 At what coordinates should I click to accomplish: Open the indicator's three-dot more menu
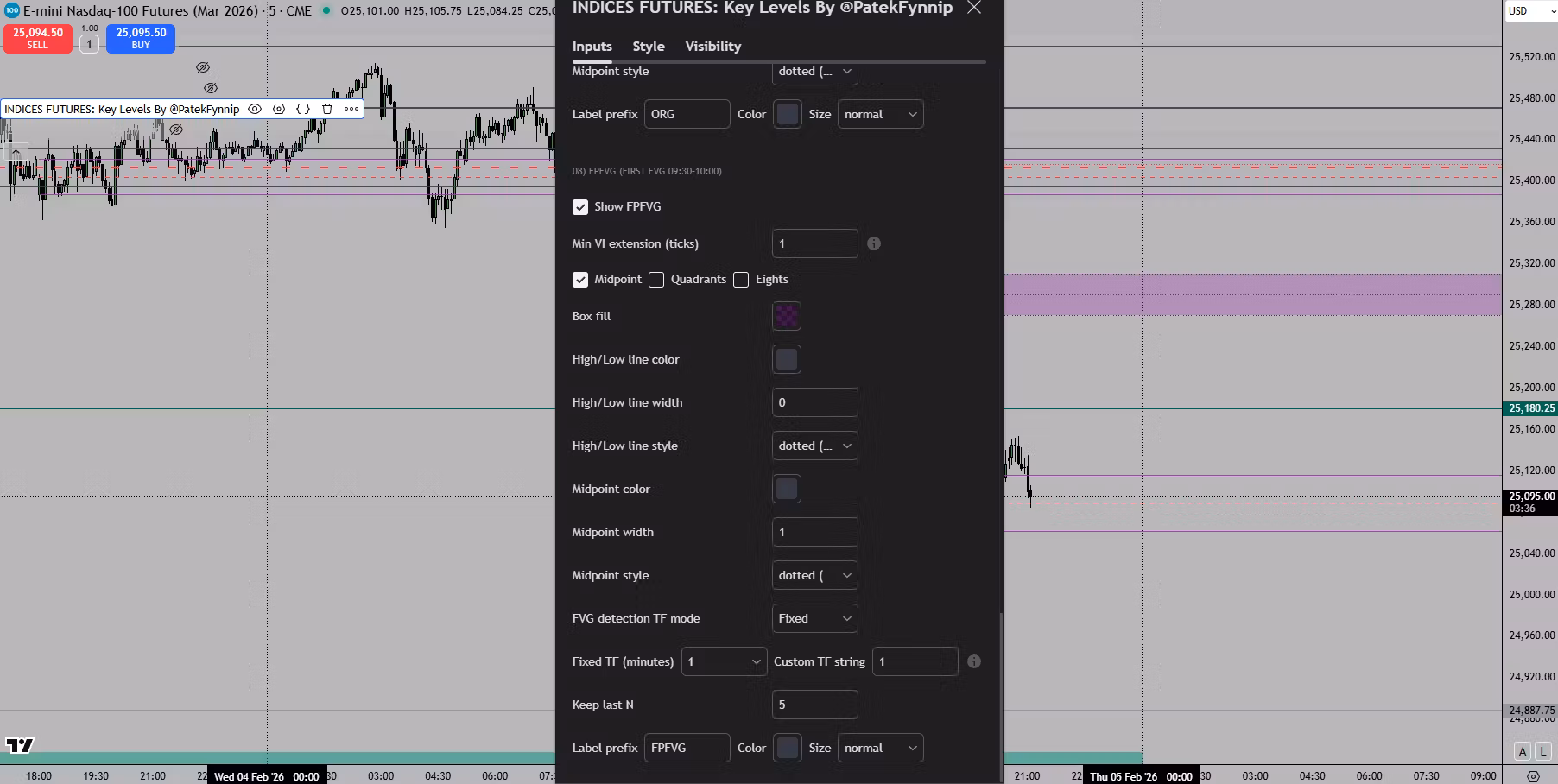coord(351,109)
